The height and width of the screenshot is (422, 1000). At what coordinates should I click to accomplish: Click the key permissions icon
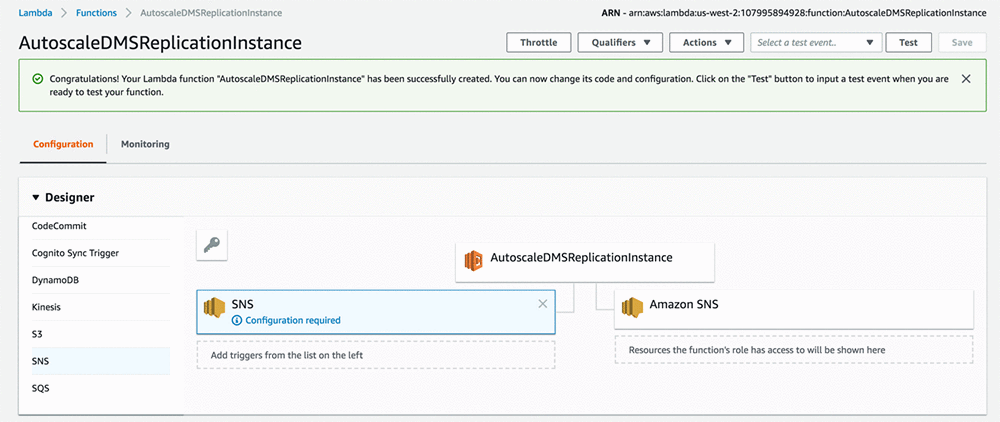click(x=212, y=245)
